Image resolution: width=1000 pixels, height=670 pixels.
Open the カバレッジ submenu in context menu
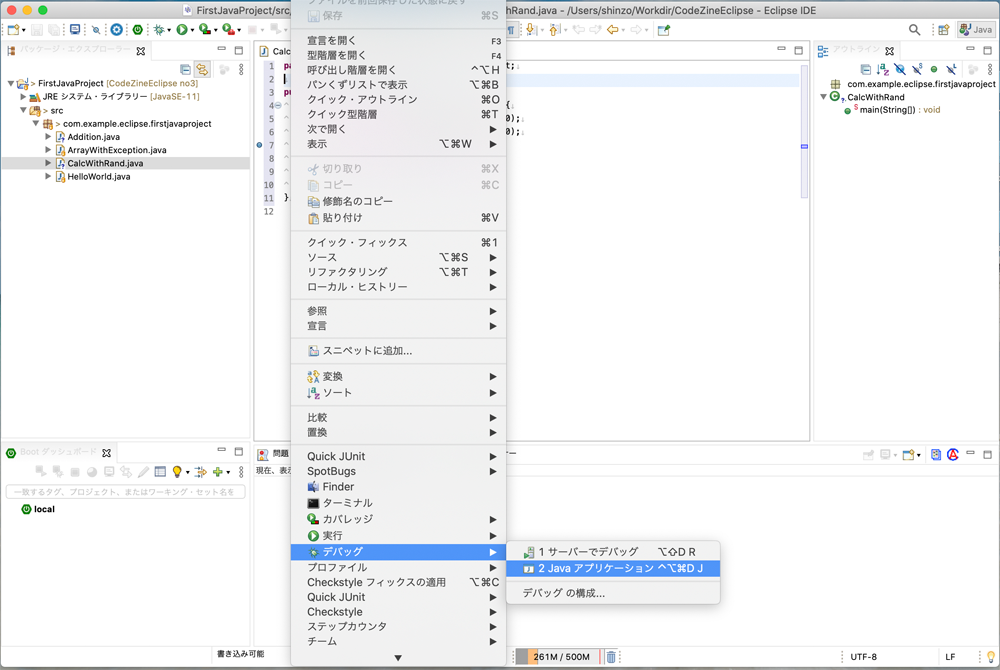coord(398,519)
